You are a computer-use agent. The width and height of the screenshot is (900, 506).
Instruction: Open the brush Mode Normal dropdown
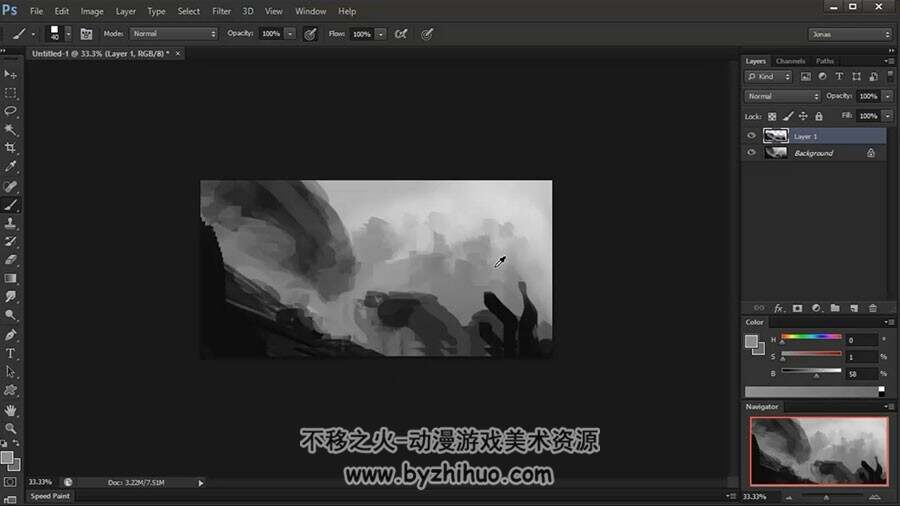pos(174,34)
